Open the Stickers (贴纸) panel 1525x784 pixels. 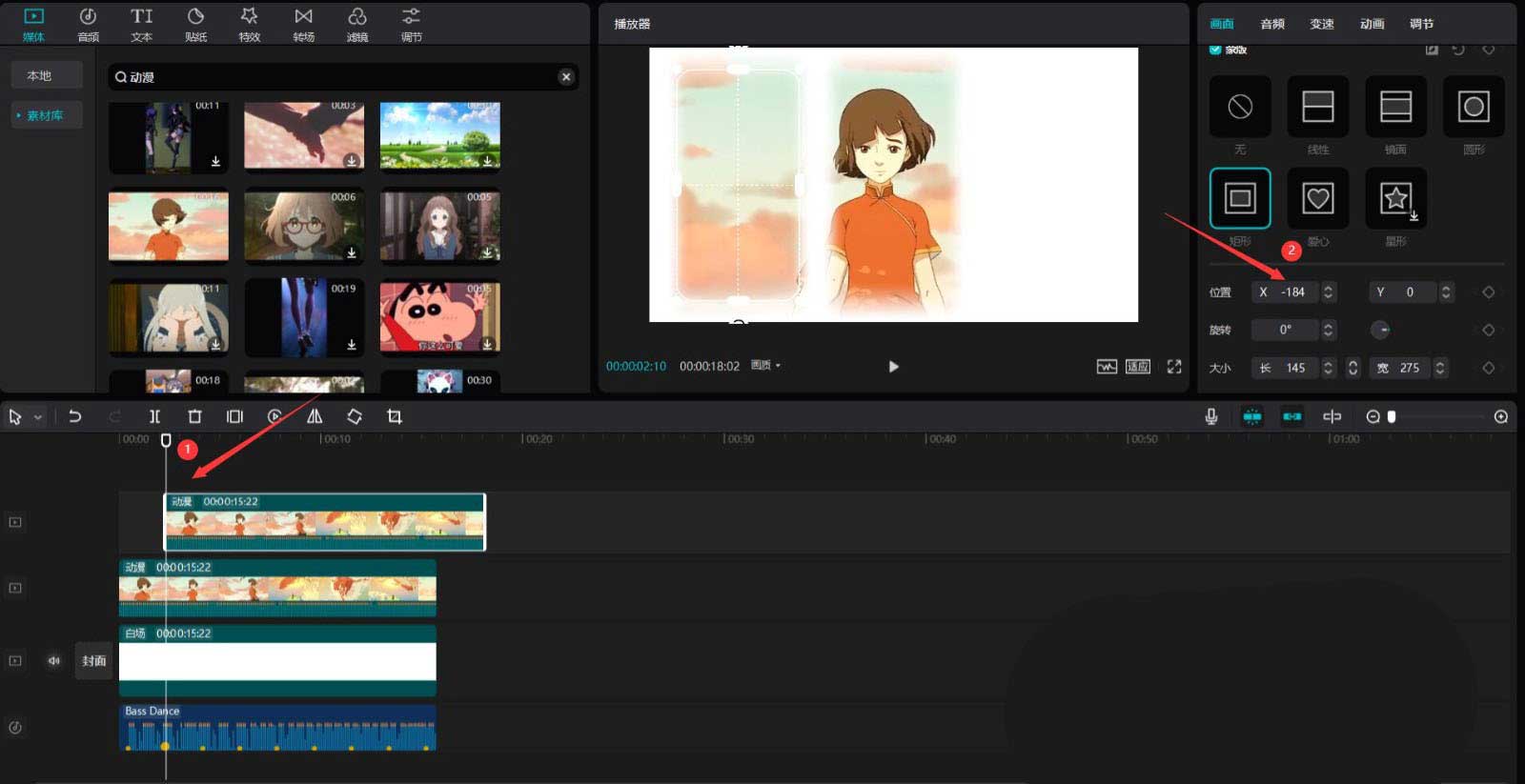tap(195, 24)
